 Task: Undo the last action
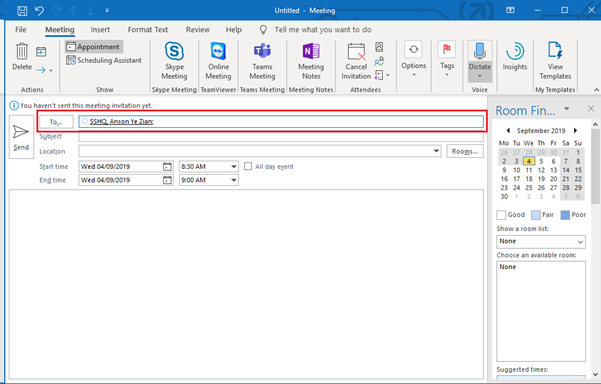(x=39, y=10)
